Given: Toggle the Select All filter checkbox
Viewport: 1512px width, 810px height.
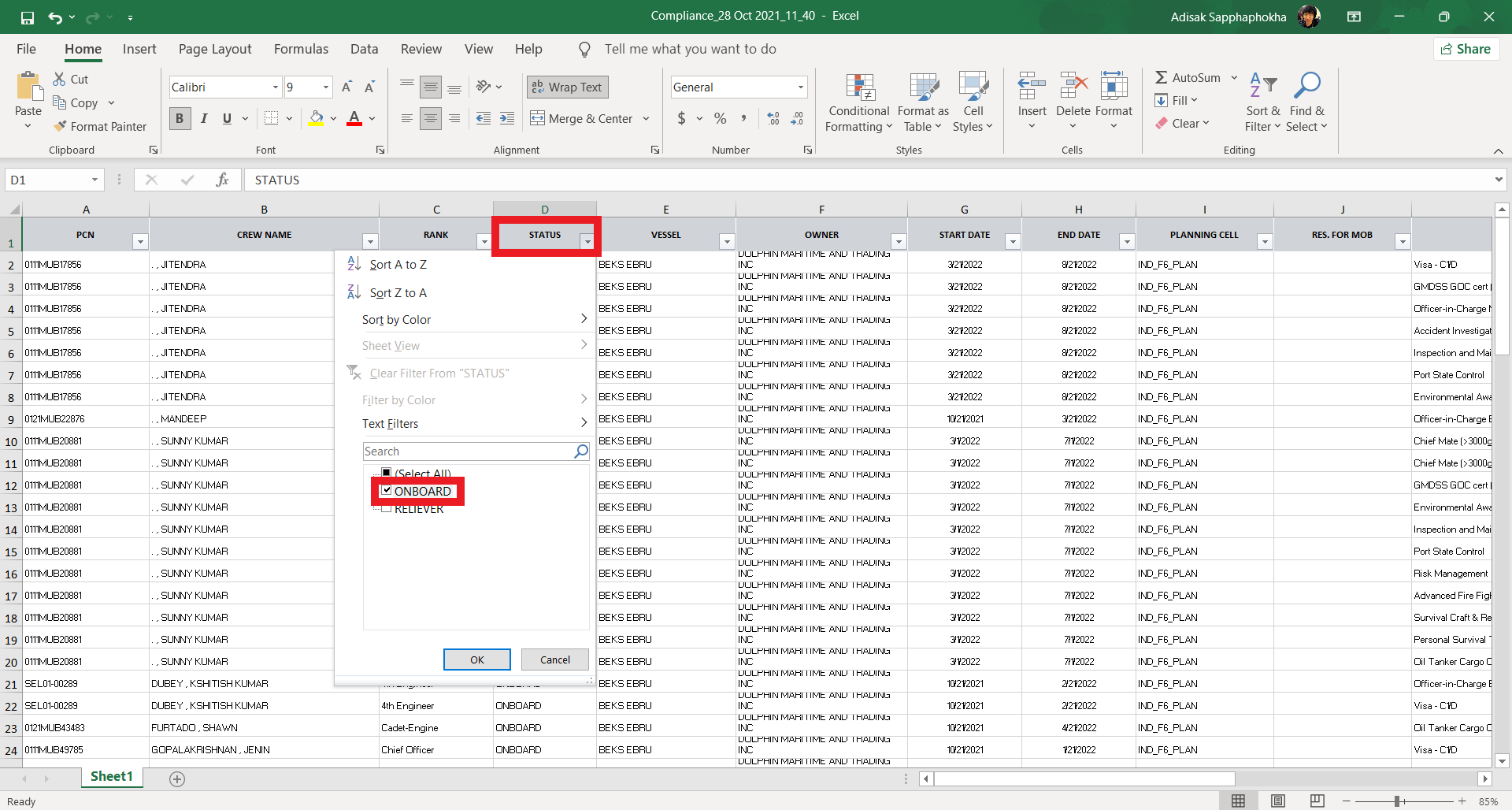Looking at the screenshot, I should [387, 473].
